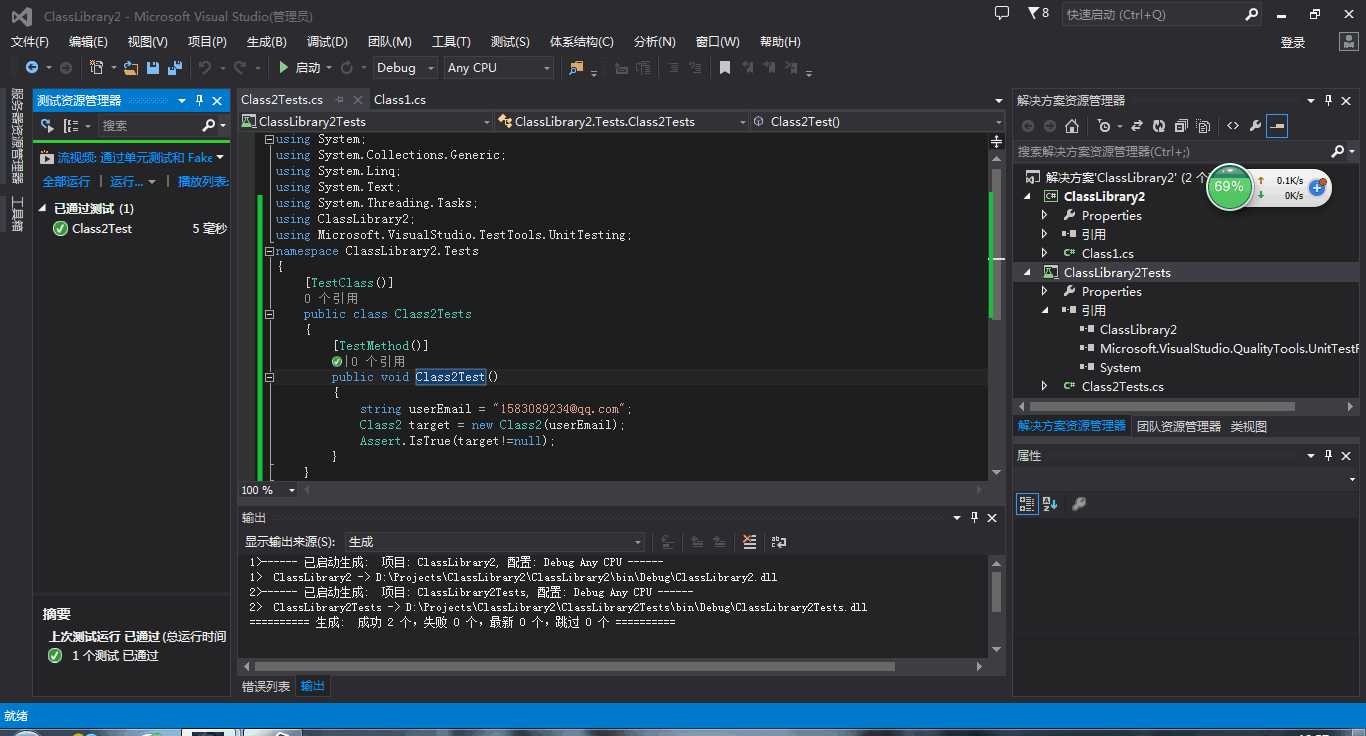1366x736 pixels.
Task: Click the pending changes filter clock icon
Action: pyautogui.click(x=1103, y=126)
